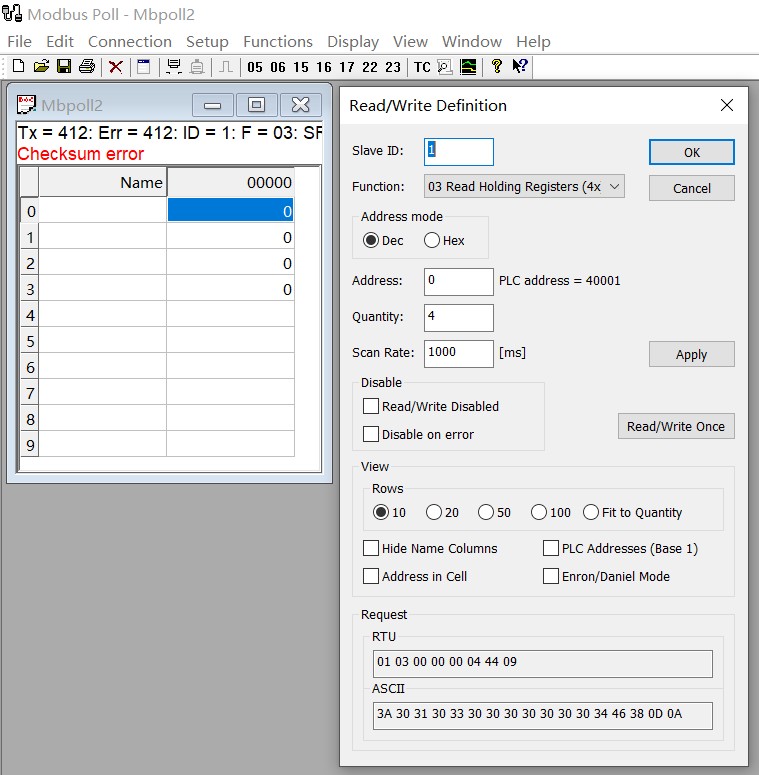This screenshot has width=759, height=775.
Task: Click the TC test center toolbar button
Action: point(422,67)
